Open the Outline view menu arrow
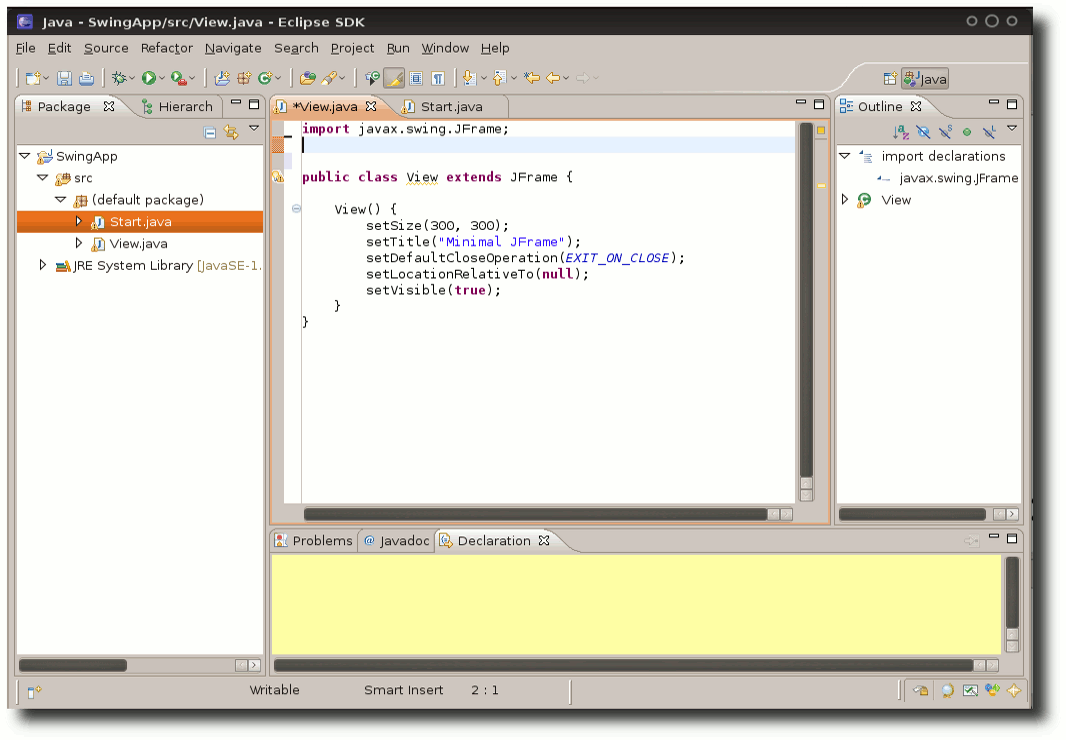The height and width of the screenshot is (740, 1066). click(1012, 128)
